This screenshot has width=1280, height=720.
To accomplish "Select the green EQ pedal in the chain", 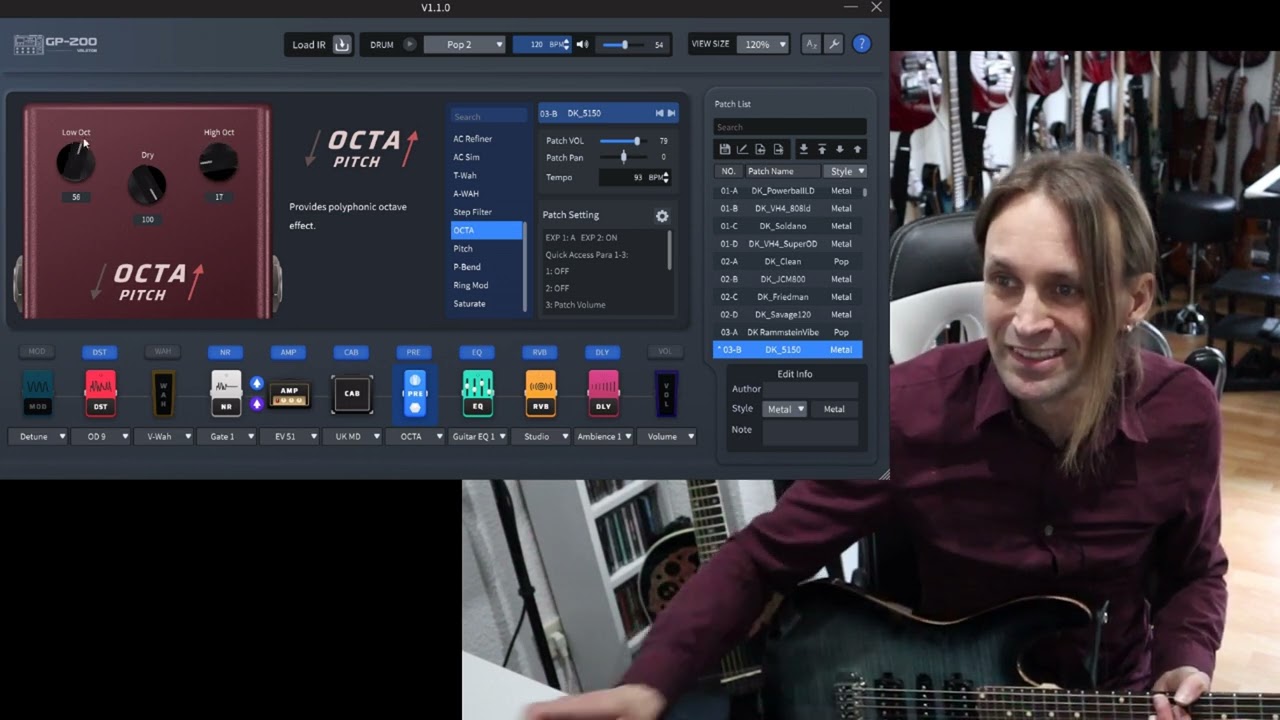I will (477, 394).
